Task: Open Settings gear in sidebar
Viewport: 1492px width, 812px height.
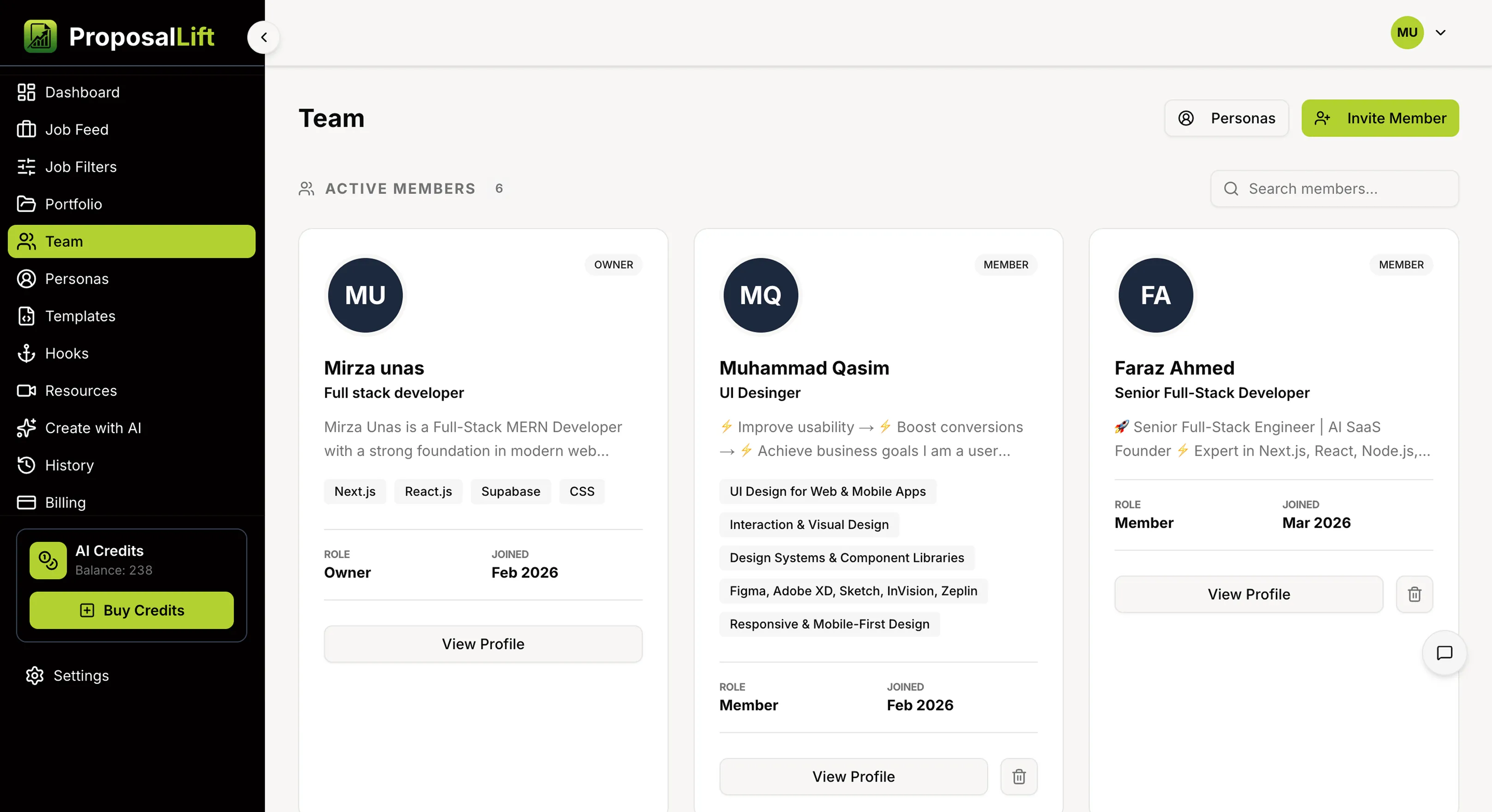Action: (x=35, y=675)
